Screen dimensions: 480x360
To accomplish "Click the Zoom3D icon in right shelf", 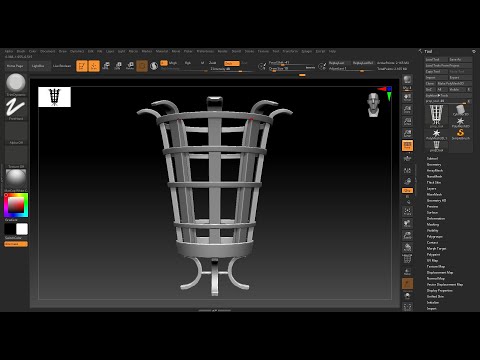I will (x=407, y=235).
